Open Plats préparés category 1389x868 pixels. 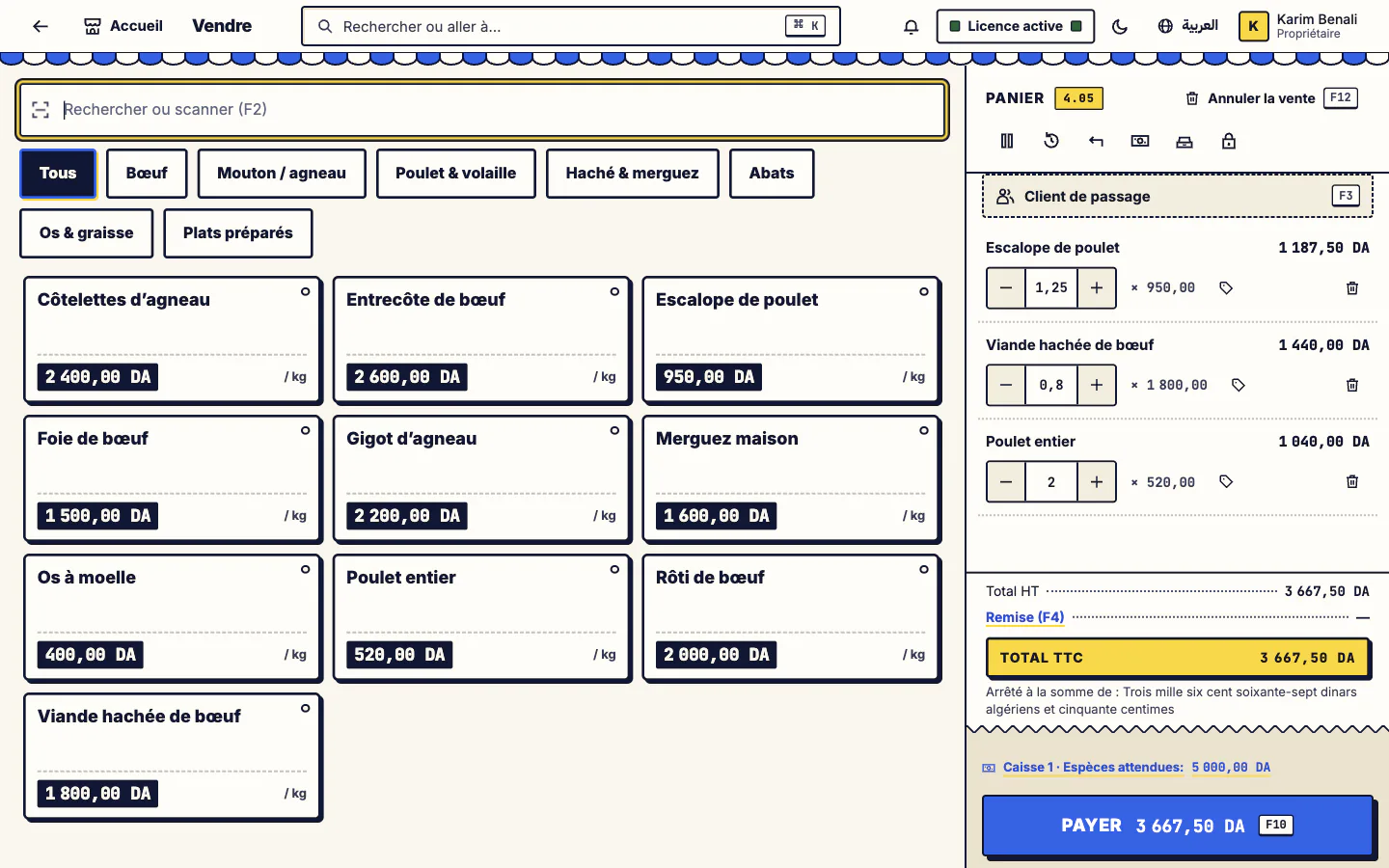pos(238,233)
